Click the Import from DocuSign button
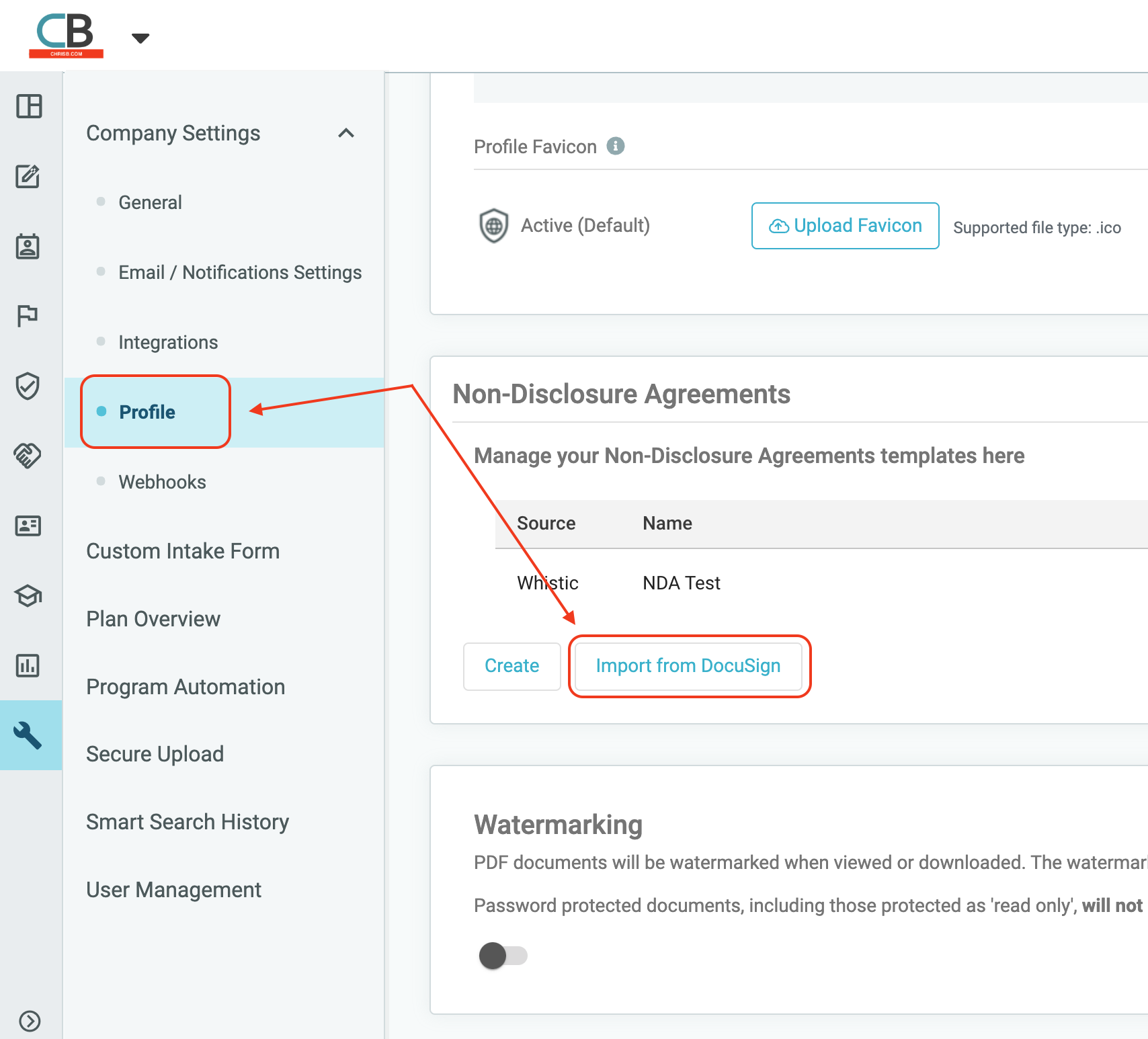 point(688,666)
